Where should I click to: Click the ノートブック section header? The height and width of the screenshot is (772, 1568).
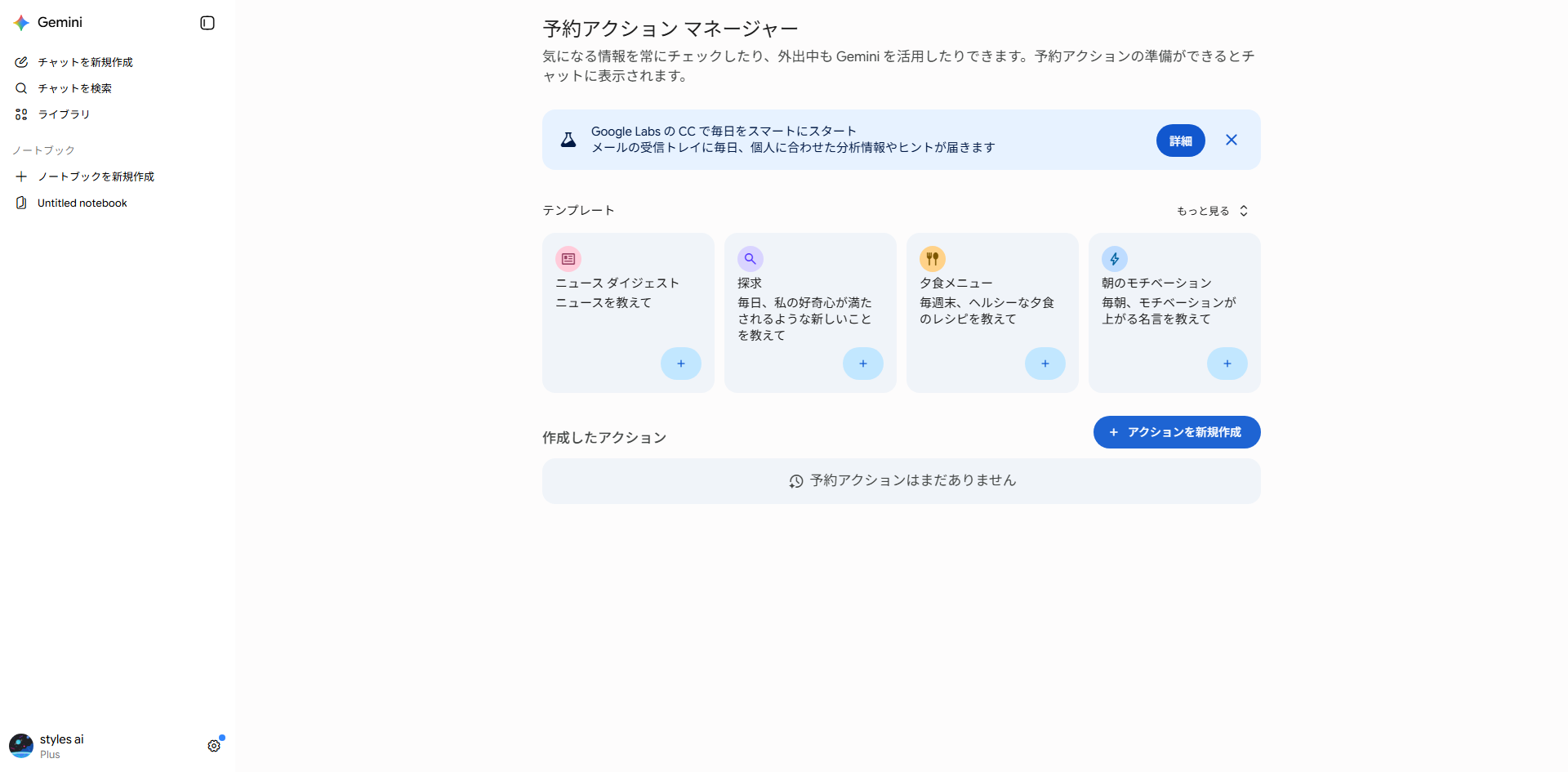point(43,150)
